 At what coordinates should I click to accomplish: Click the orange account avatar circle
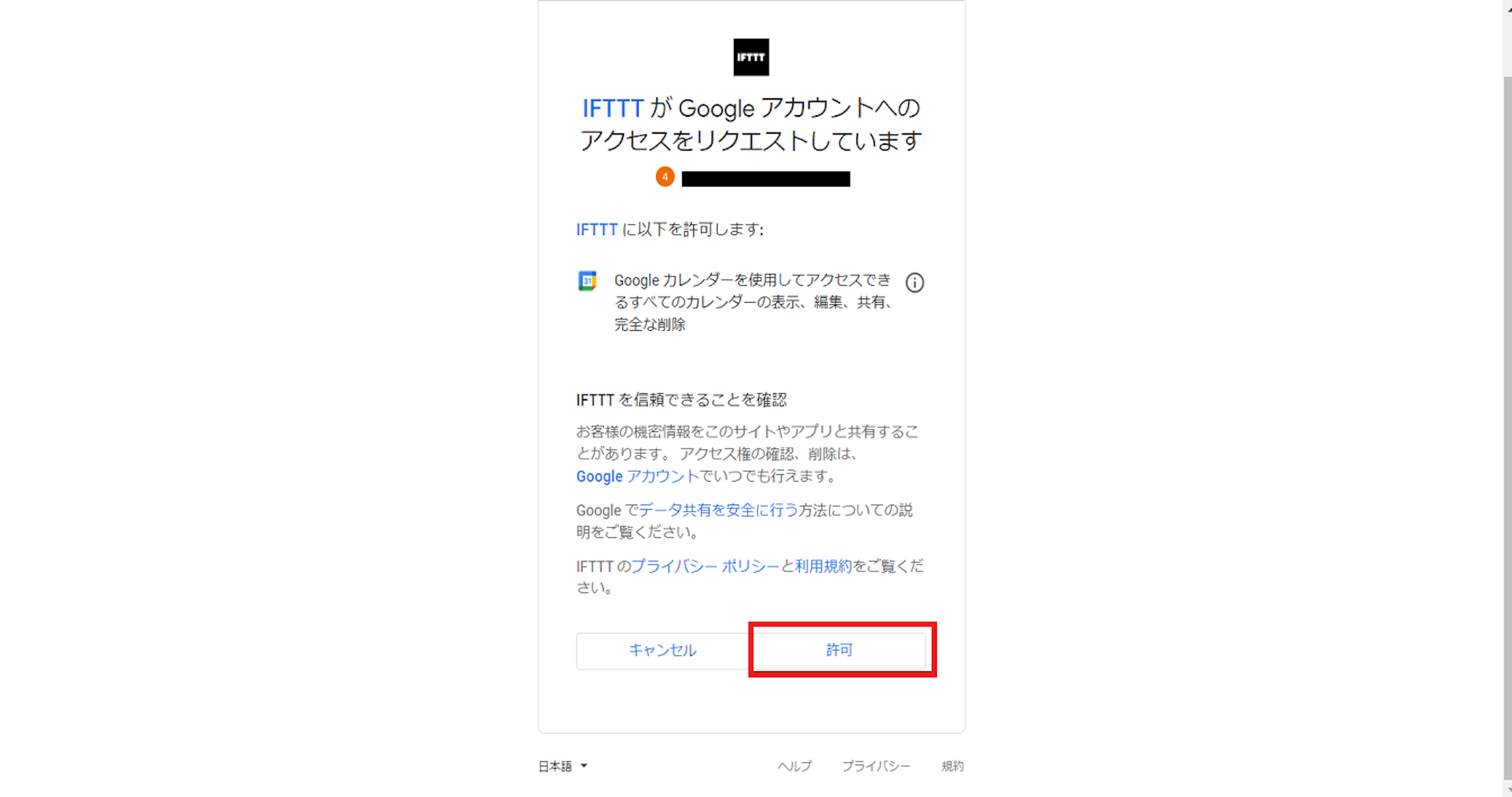[x=665, y=177]
